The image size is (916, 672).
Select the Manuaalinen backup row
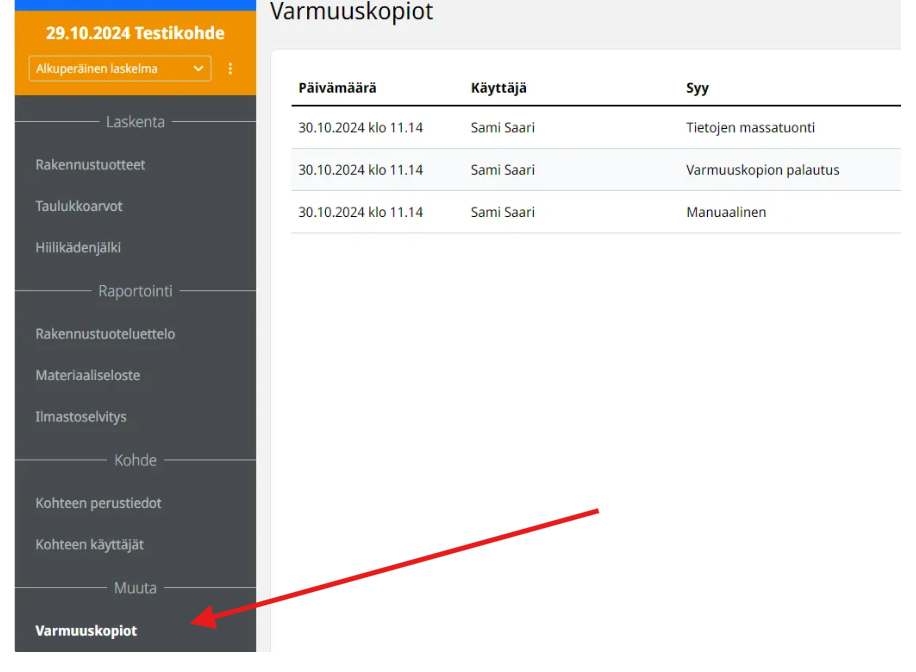point(596,212)
